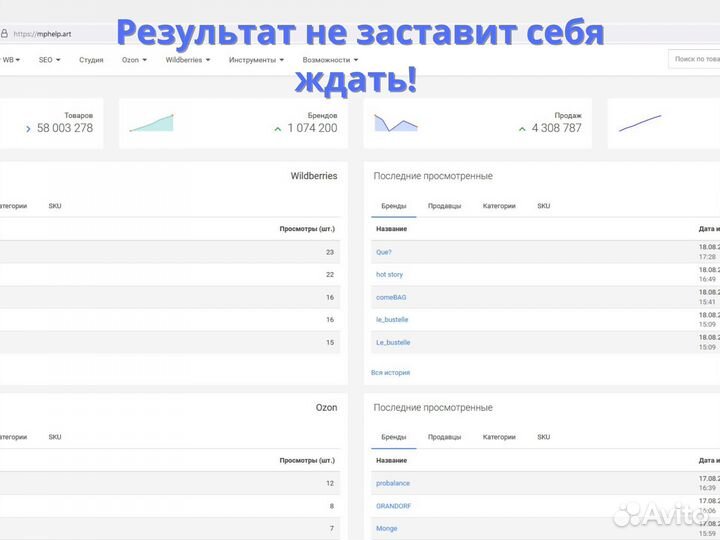This screenshot has height=540, width=720.
Task: Expand the Wildberries navigation dropdown
Action: (x=188, y=60)
